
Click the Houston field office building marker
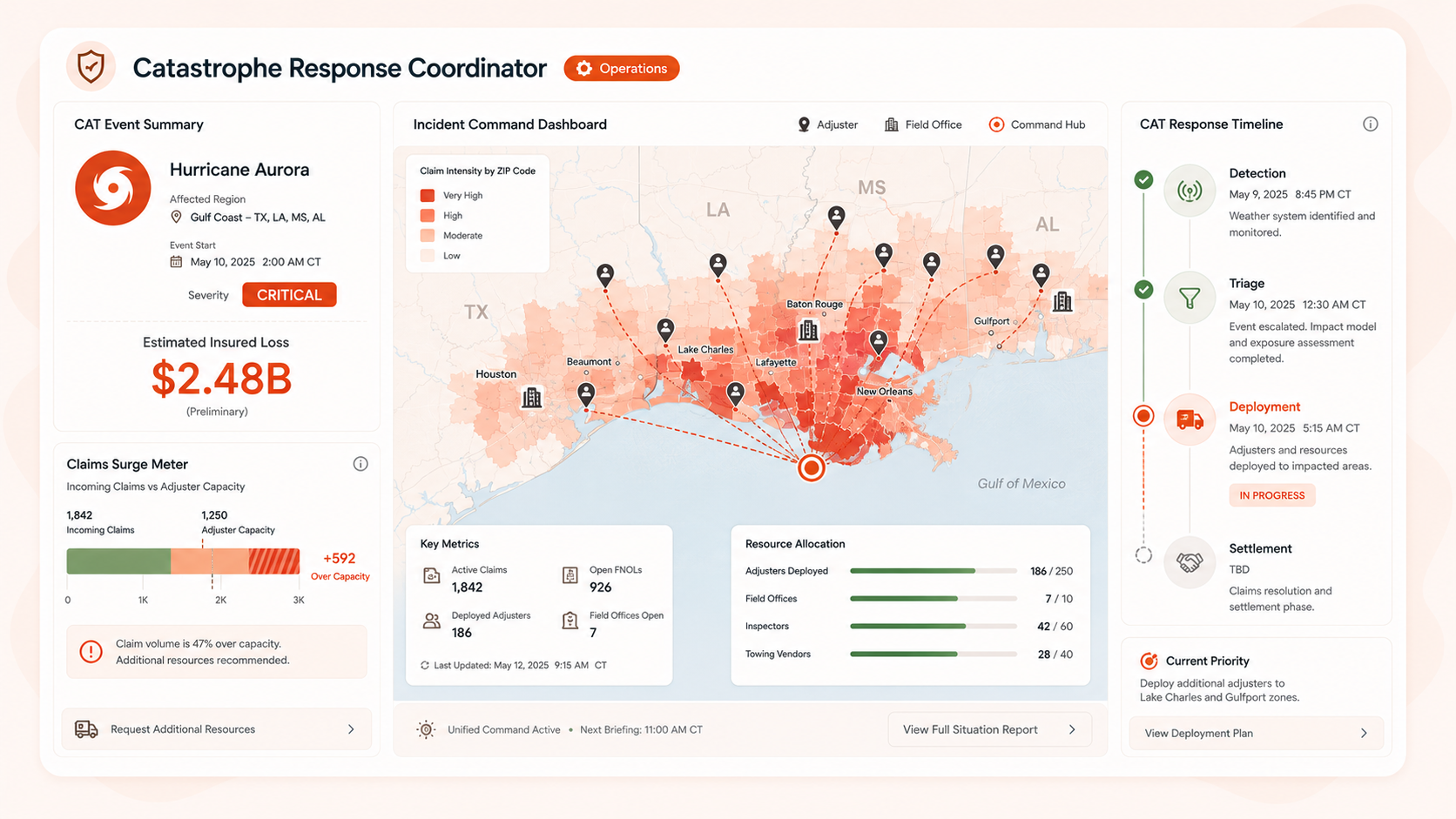[531, 398]
